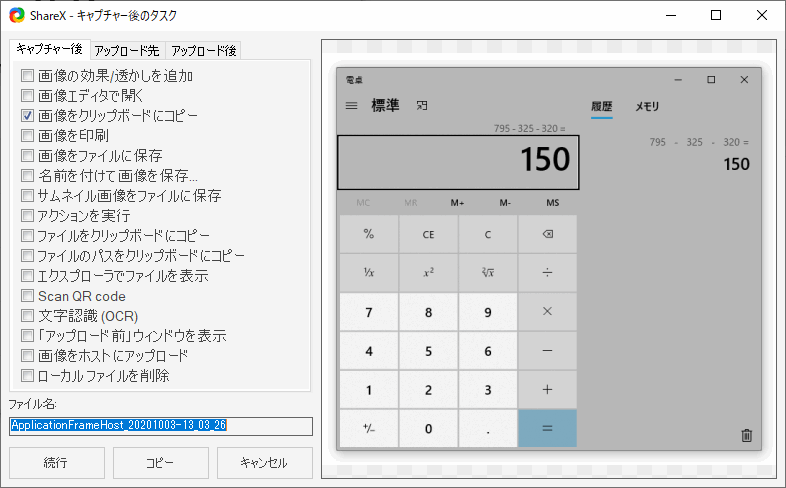Enable サムネイル画像をファイルに保存 checkbox

tap(28, 196)
